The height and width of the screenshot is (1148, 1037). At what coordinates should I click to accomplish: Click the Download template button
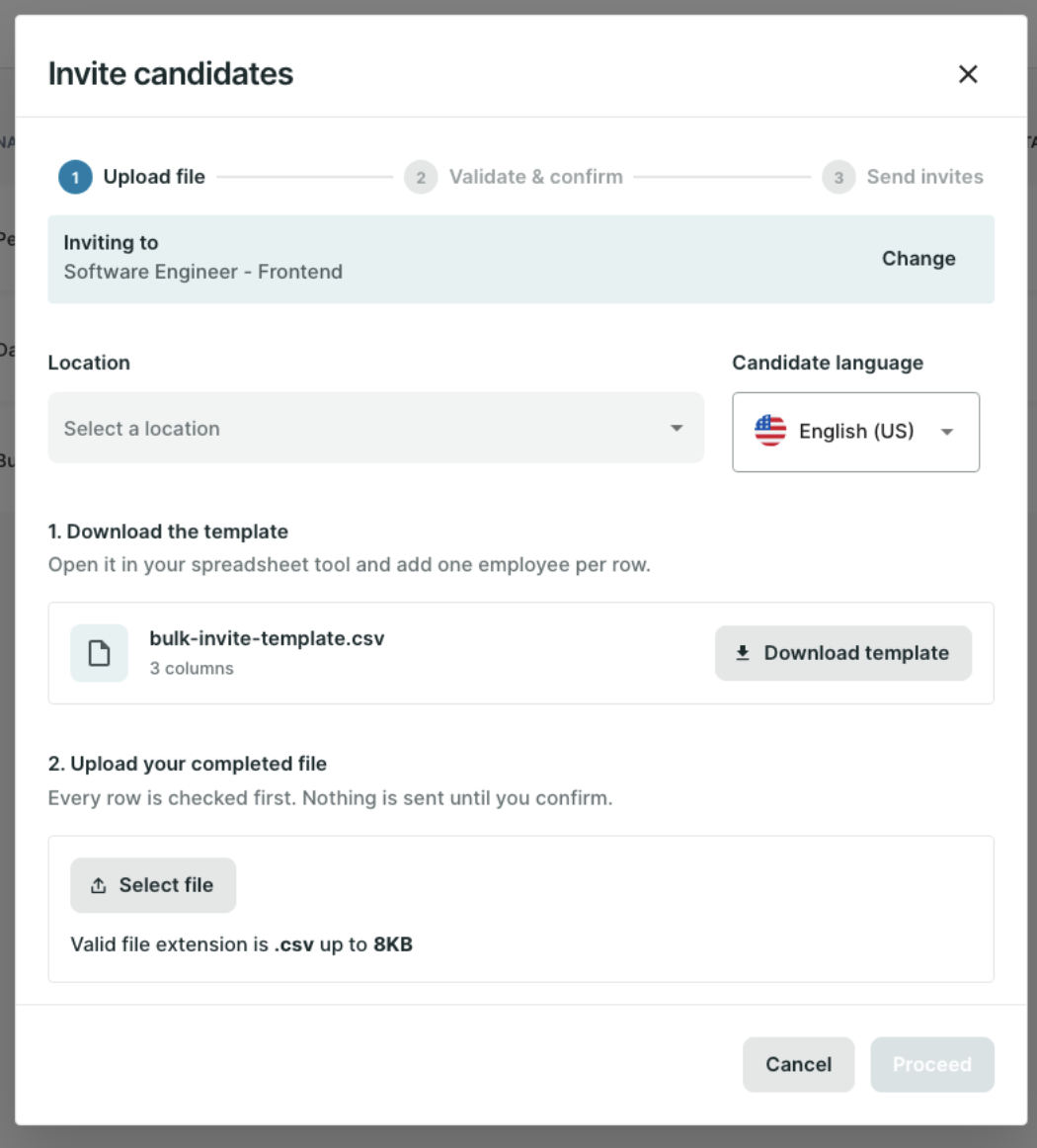[843, 653]
